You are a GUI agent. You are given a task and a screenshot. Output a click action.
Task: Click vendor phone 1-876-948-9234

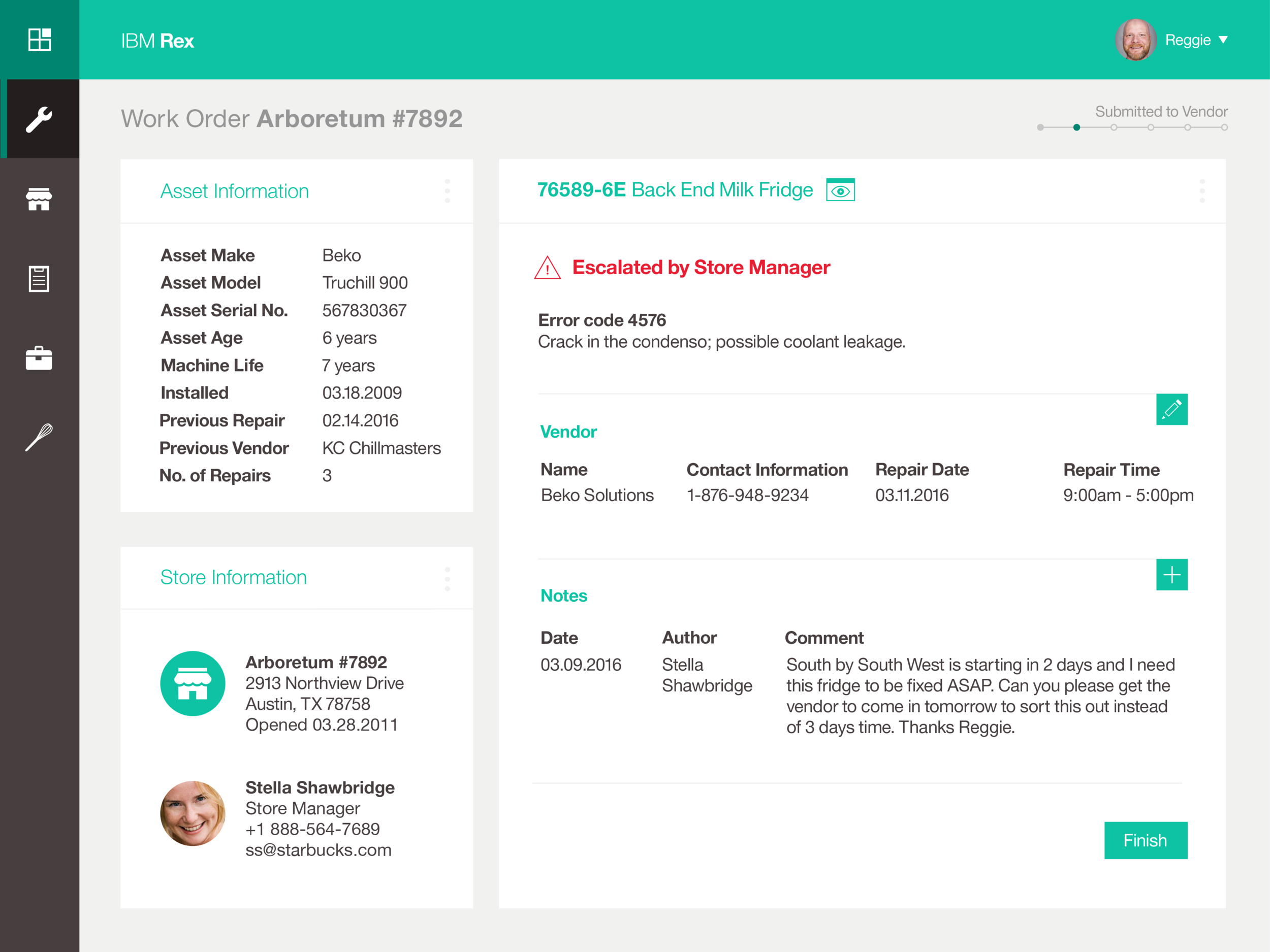point(748,495)
